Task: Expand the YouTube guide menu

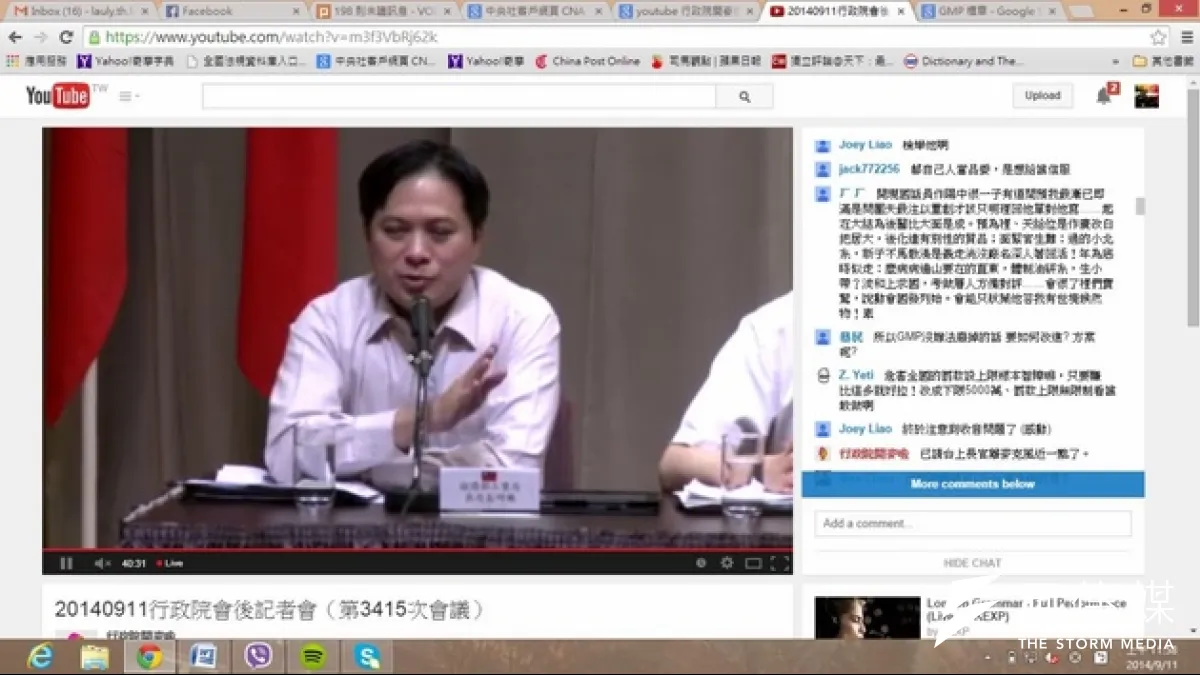Action: (x=129, y=96)
